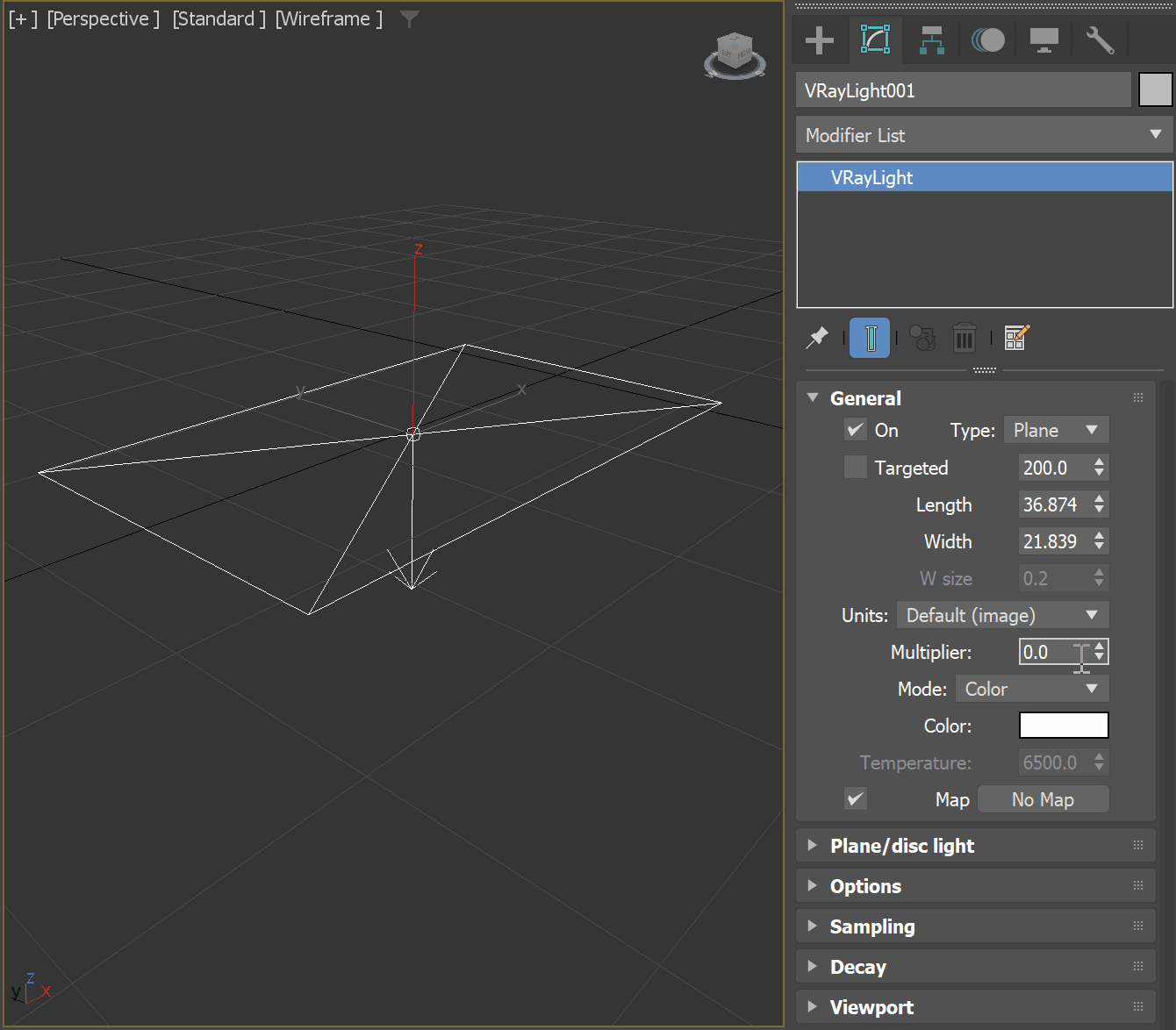Disable the On checkbox for the light

(855, 429)
